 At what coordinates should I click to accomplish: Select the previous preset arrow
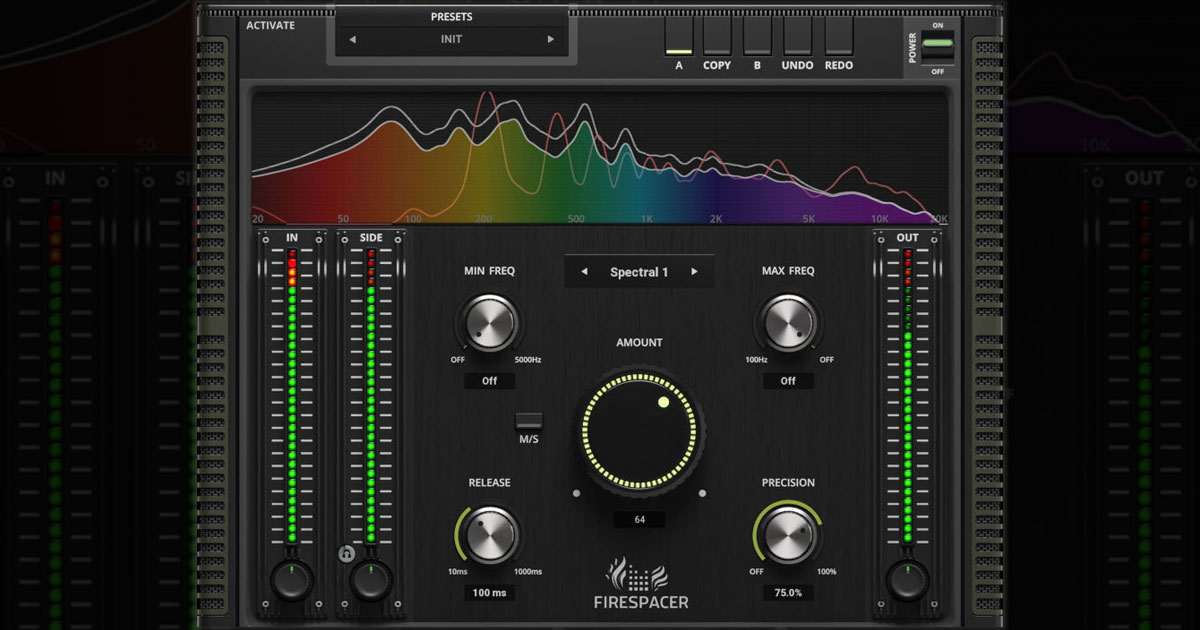tap(352, 40)
